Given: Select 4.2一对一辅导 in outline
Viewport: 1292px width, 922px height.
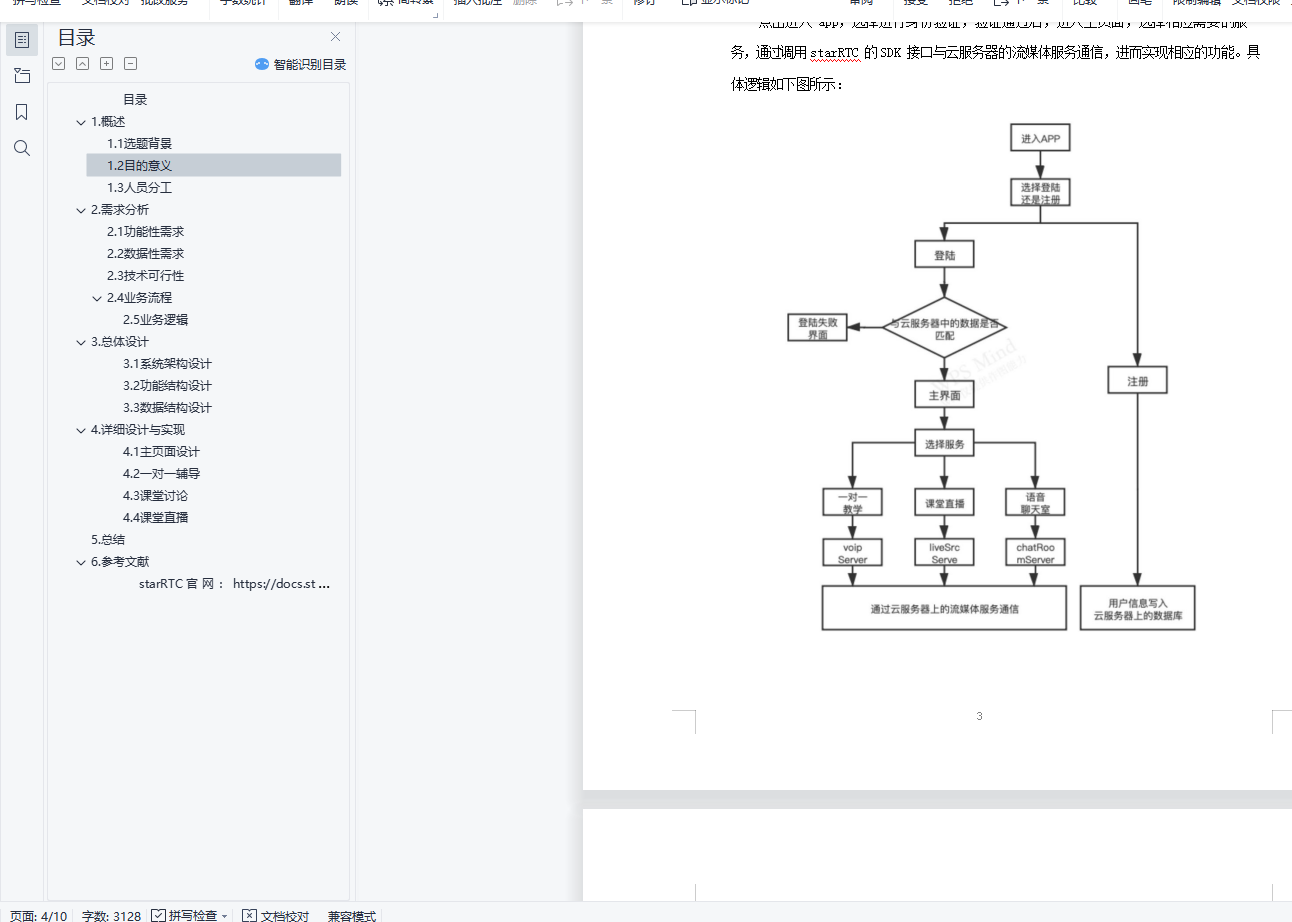Looking at the screenshot, I should (162, 474).
